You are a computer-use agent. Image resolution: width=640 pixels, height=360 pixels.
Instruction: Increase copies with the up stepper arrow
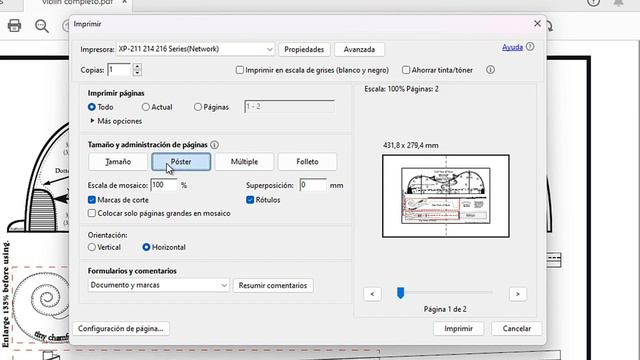point(137,67)
